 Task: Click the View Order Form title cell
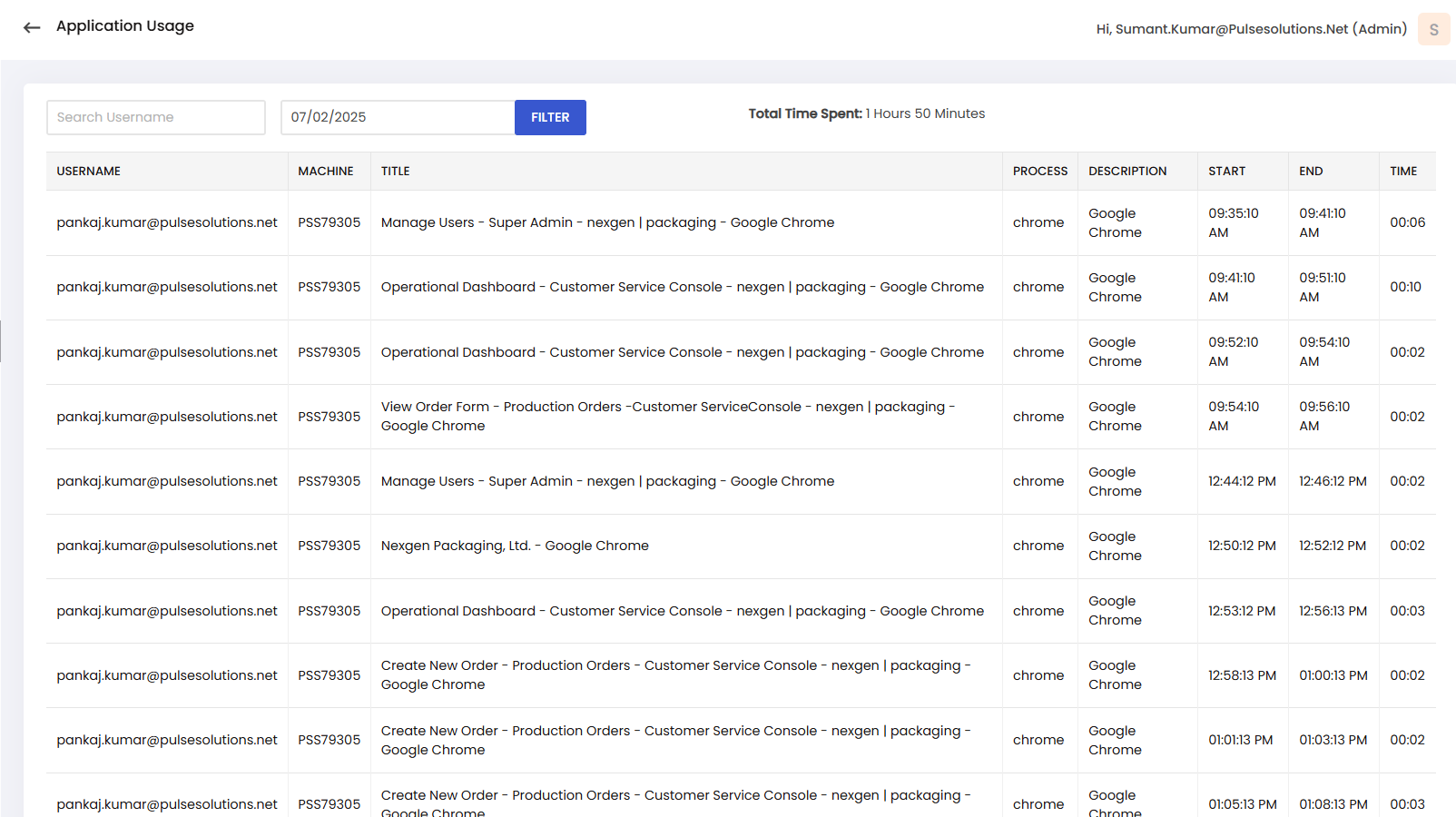(667, 417)
